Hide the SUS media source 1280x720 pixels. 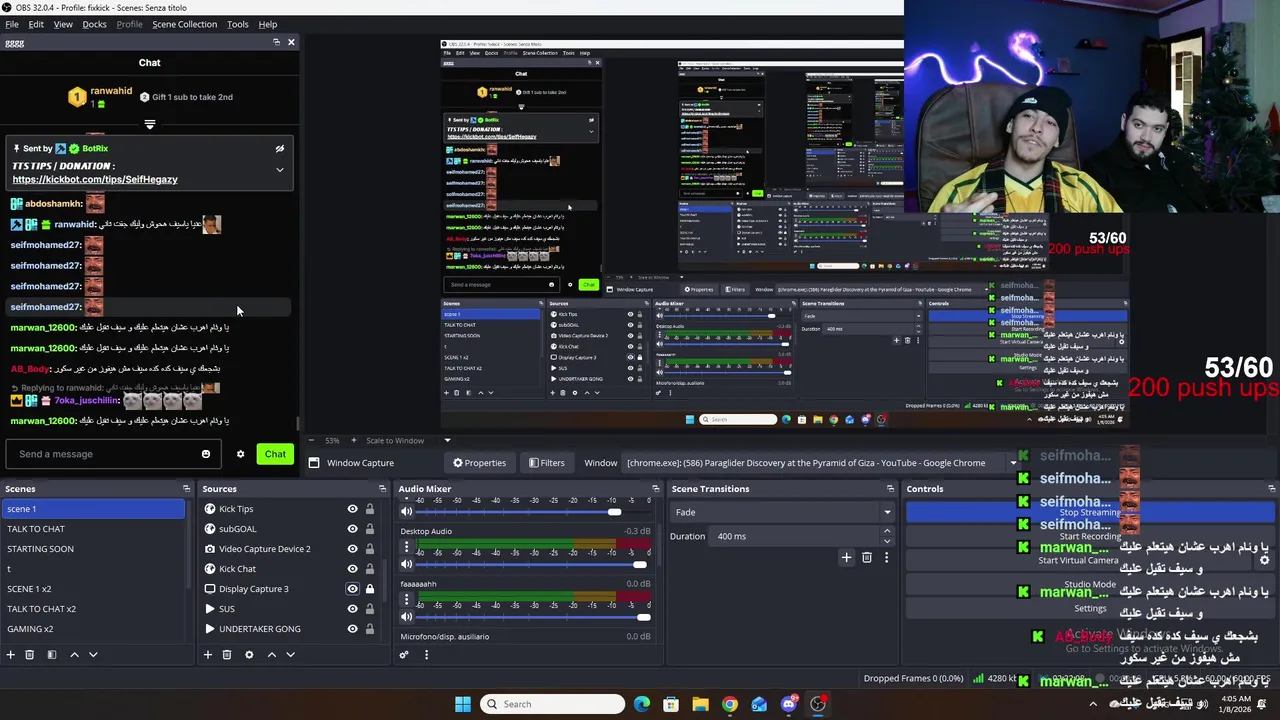click(x=352, y=609)
